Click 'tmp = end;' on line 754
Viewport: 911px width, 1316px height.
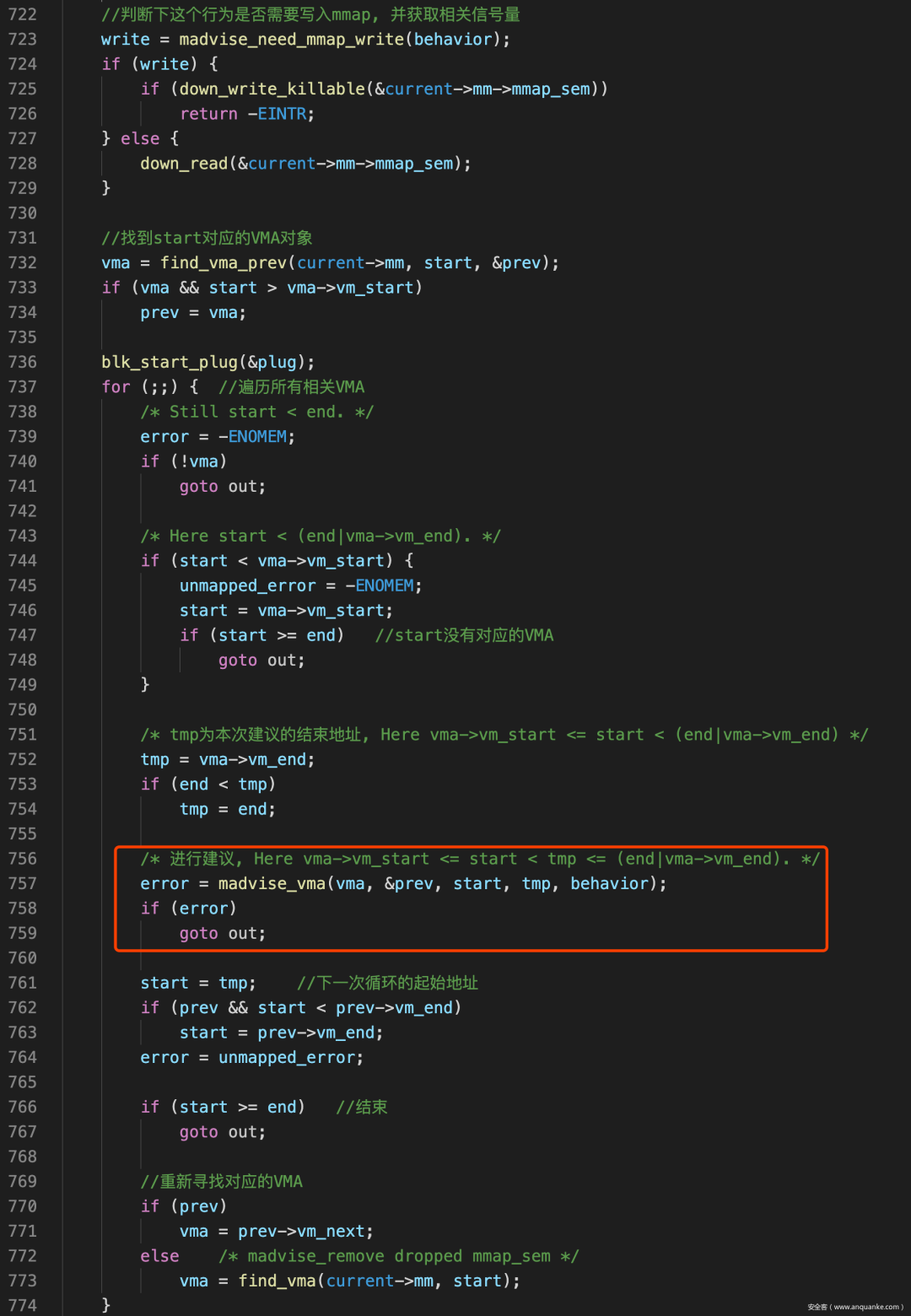[228, 810]
